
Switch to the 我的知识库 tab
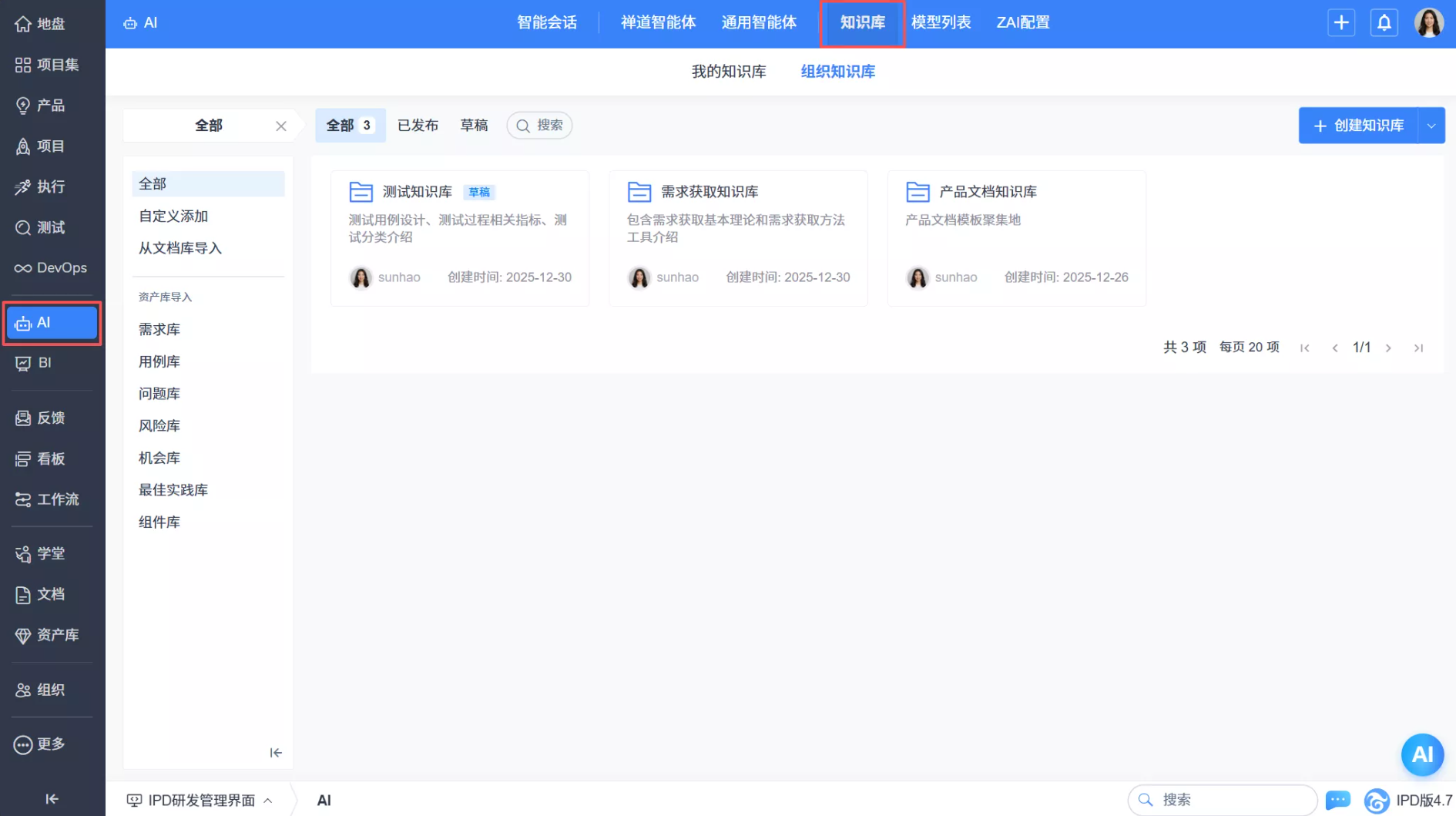click(729, 71)
